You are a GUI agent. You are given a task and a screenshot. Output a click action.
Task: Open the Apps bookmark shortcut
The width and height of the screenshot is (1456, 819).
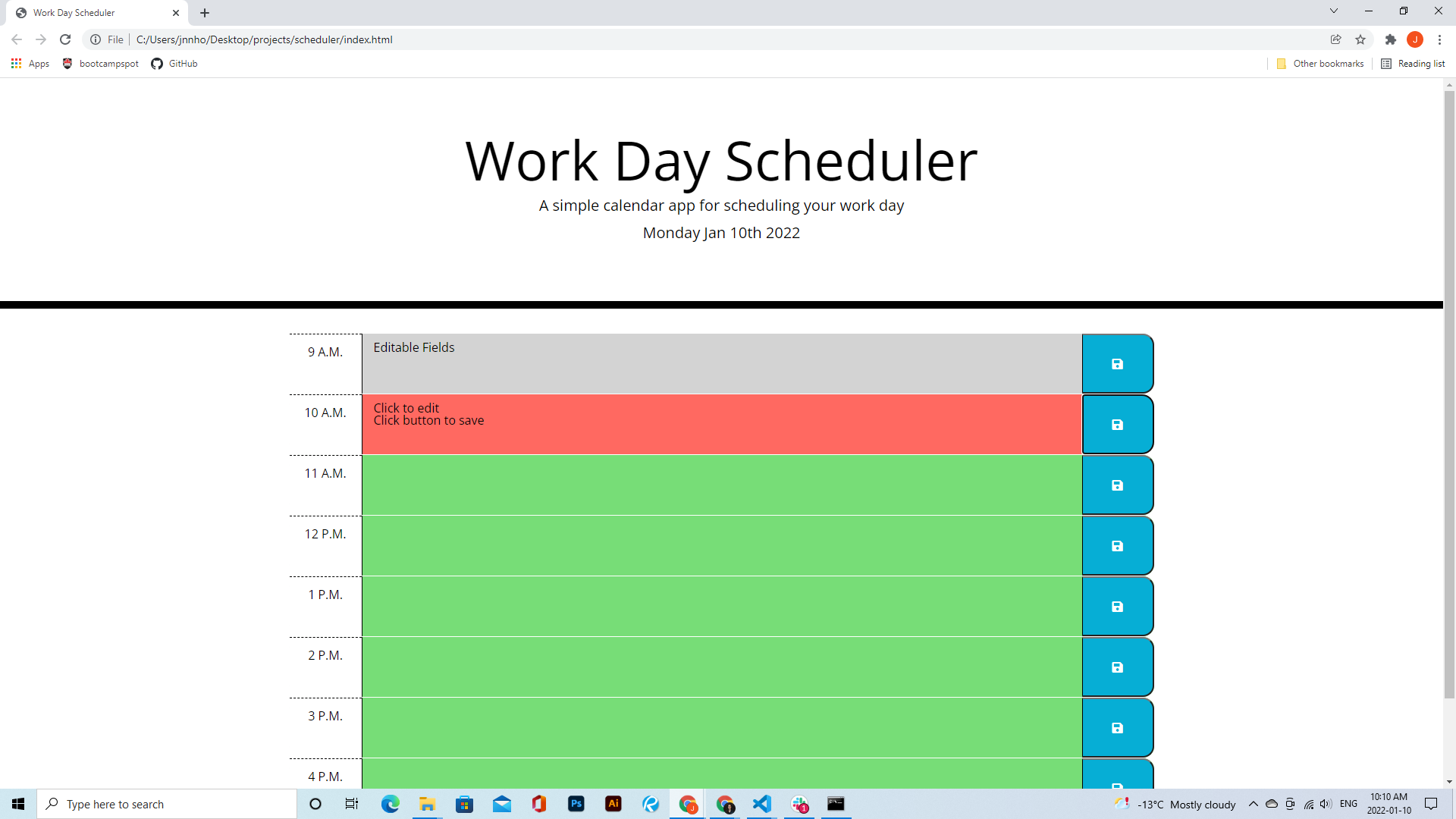[30, 64]
